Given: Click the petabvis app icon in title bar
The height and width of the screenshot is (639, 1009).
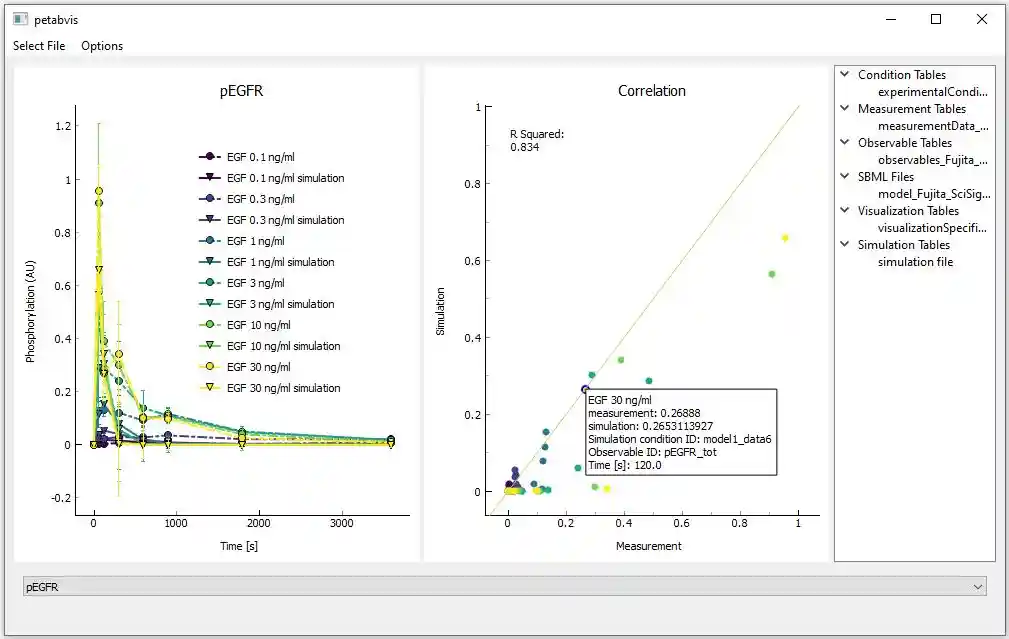Looking at the screenshot, I should click(20, 19).
